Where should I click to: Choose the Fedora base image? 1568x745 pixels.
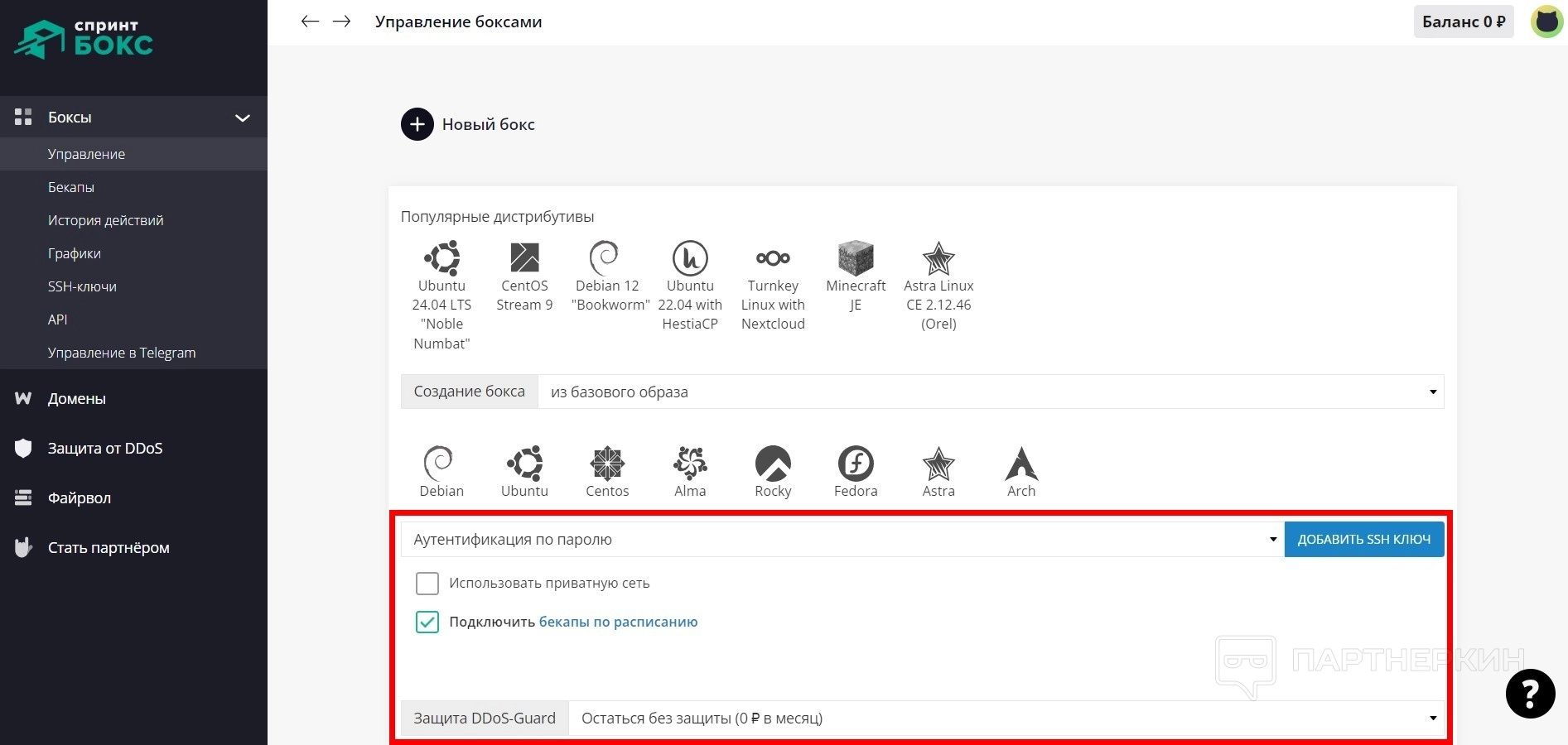tap(856, 472)
